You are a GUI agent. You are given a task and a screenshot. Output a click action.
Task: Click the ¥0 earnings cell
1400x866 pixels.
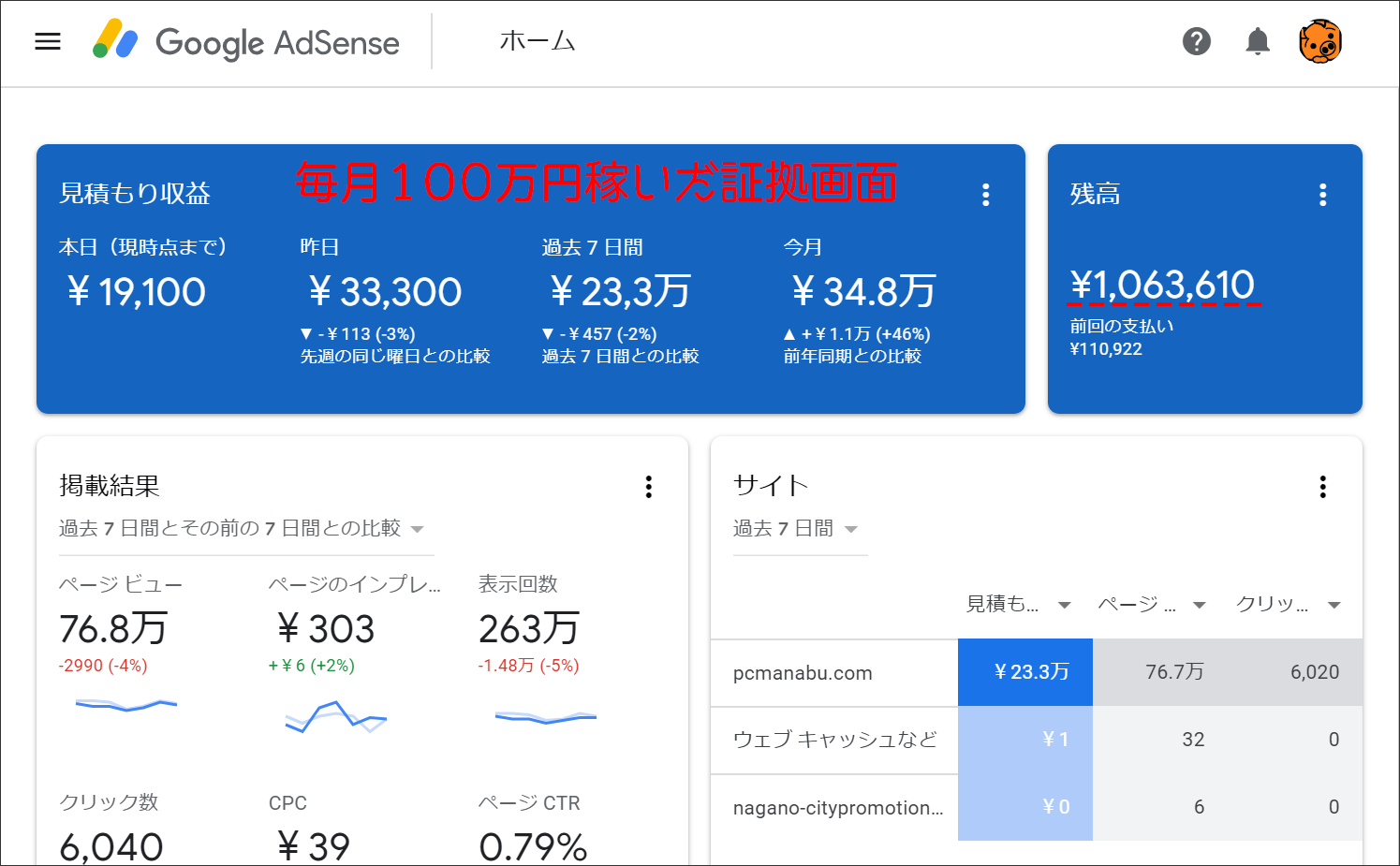point(1025,807)
